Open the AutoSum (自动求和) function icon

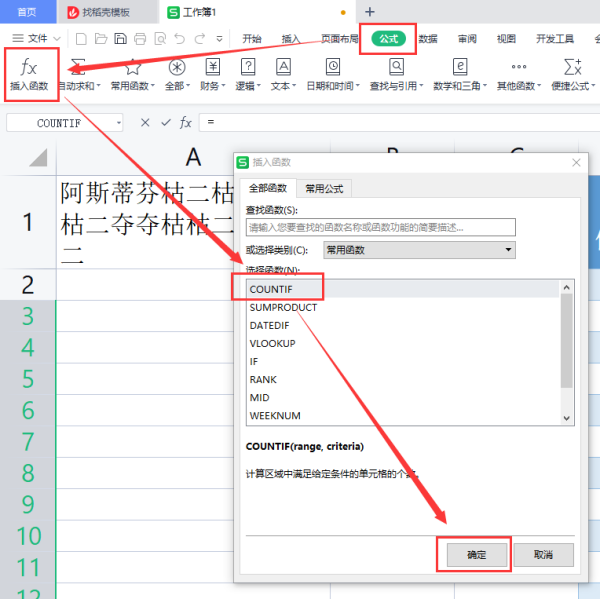(78, 67)
